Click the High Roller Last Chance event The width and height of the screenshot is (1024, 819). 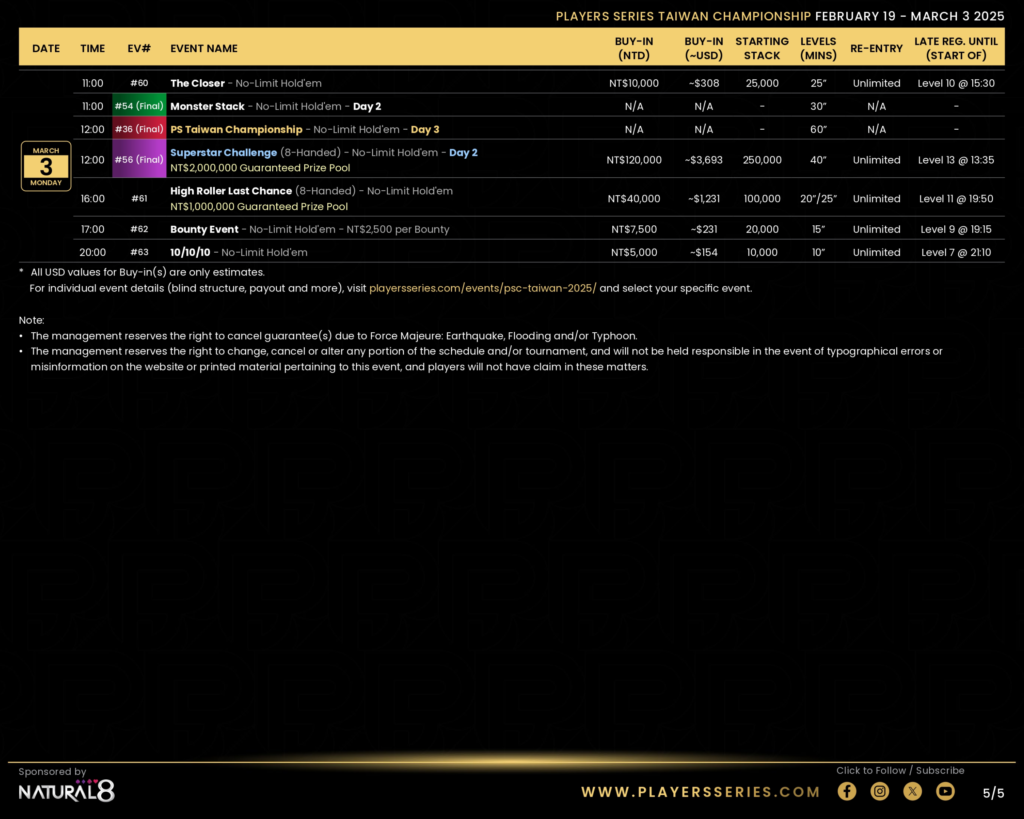coord(231,191)
